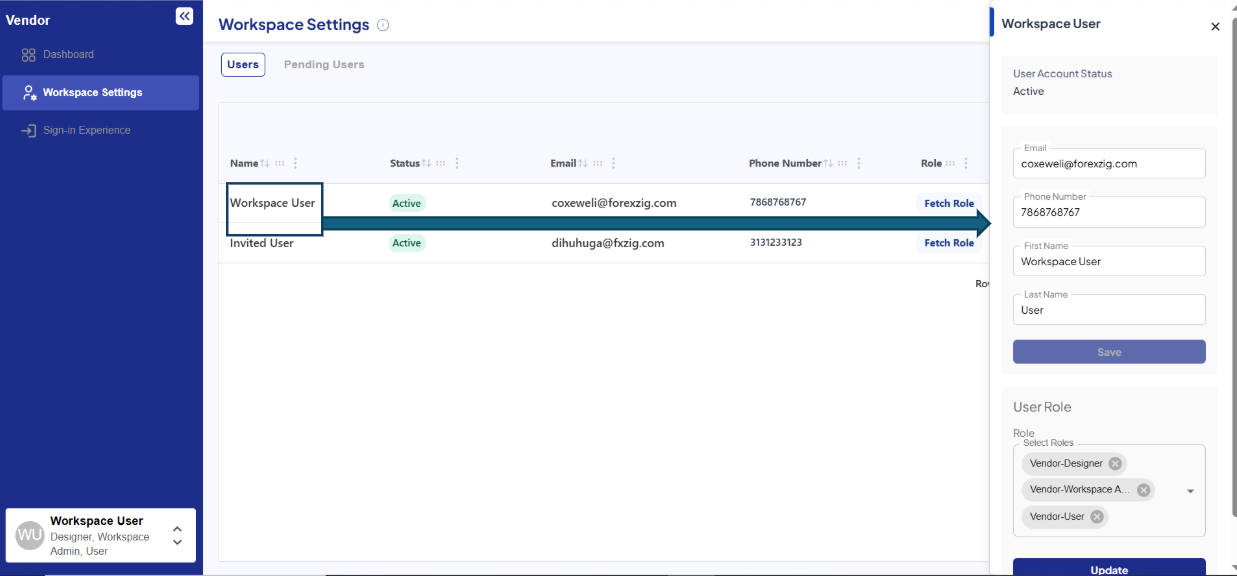Remove the Vendor-Workspace Admin role chip
The height and width of the screenshot is (576, 1237).
click(1144, 490)
